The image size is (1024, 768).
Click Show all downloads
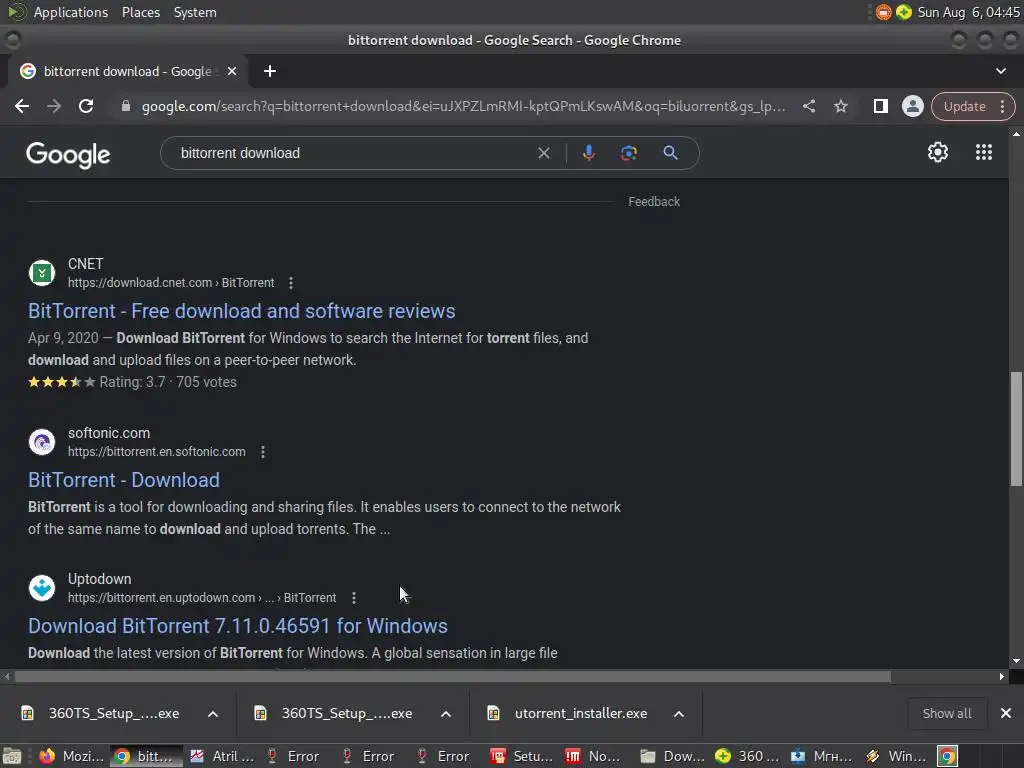(946, 713)
